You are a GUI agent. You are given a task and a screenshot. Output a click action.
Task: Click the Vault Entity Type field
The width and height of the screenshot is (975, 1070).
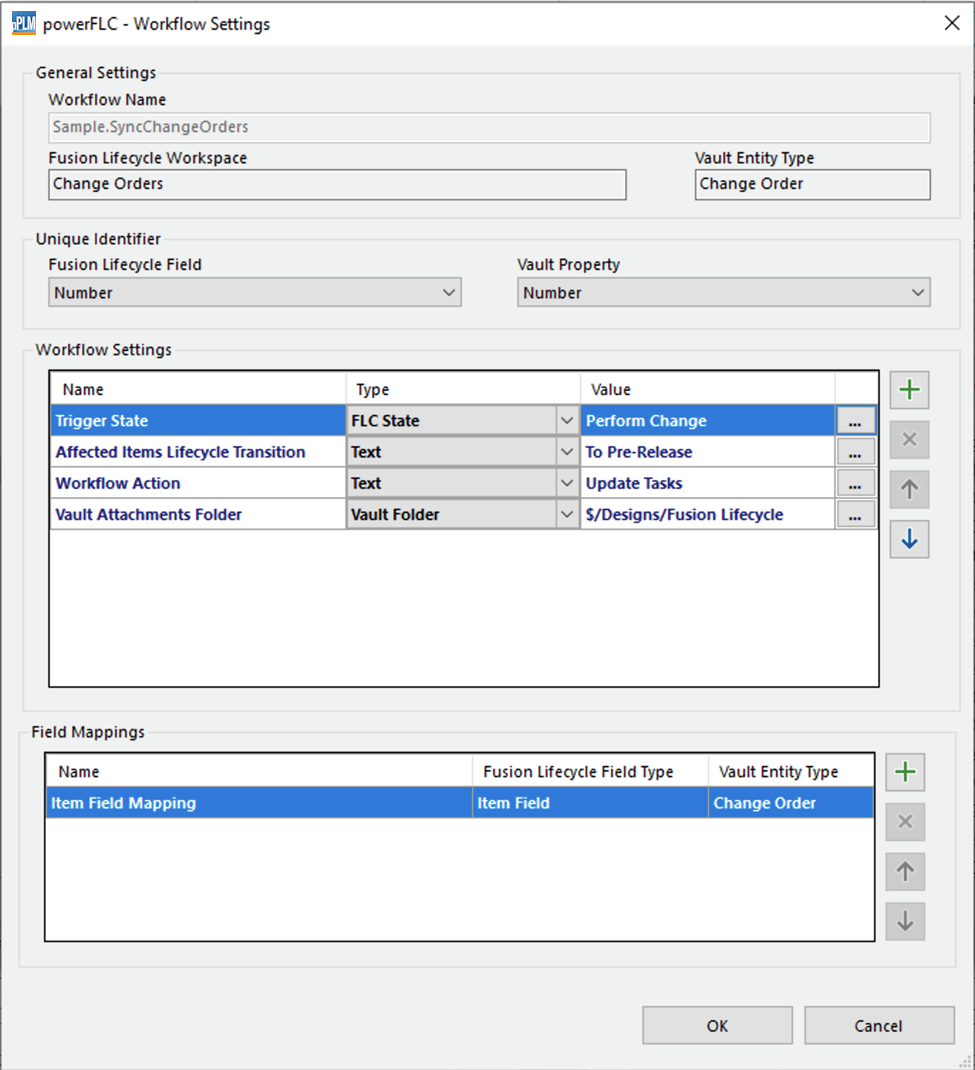tap(811, 184)
